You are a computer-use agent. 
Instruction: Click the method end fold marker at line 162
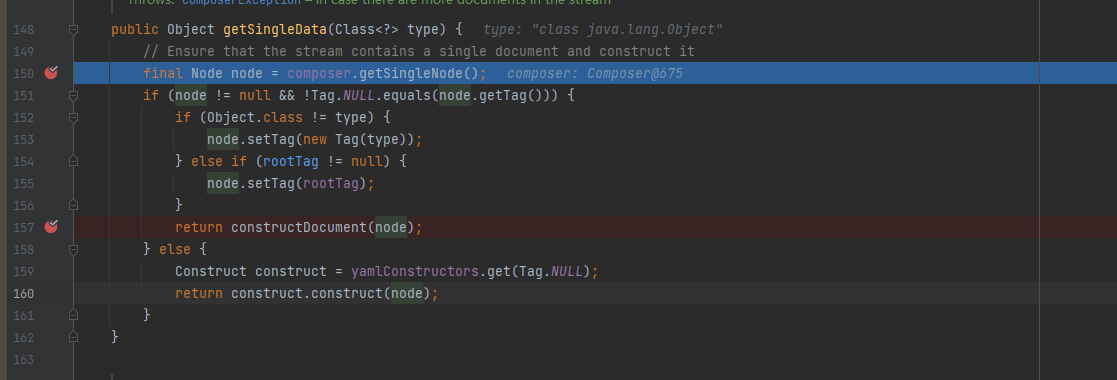click(x=73, y=337)
